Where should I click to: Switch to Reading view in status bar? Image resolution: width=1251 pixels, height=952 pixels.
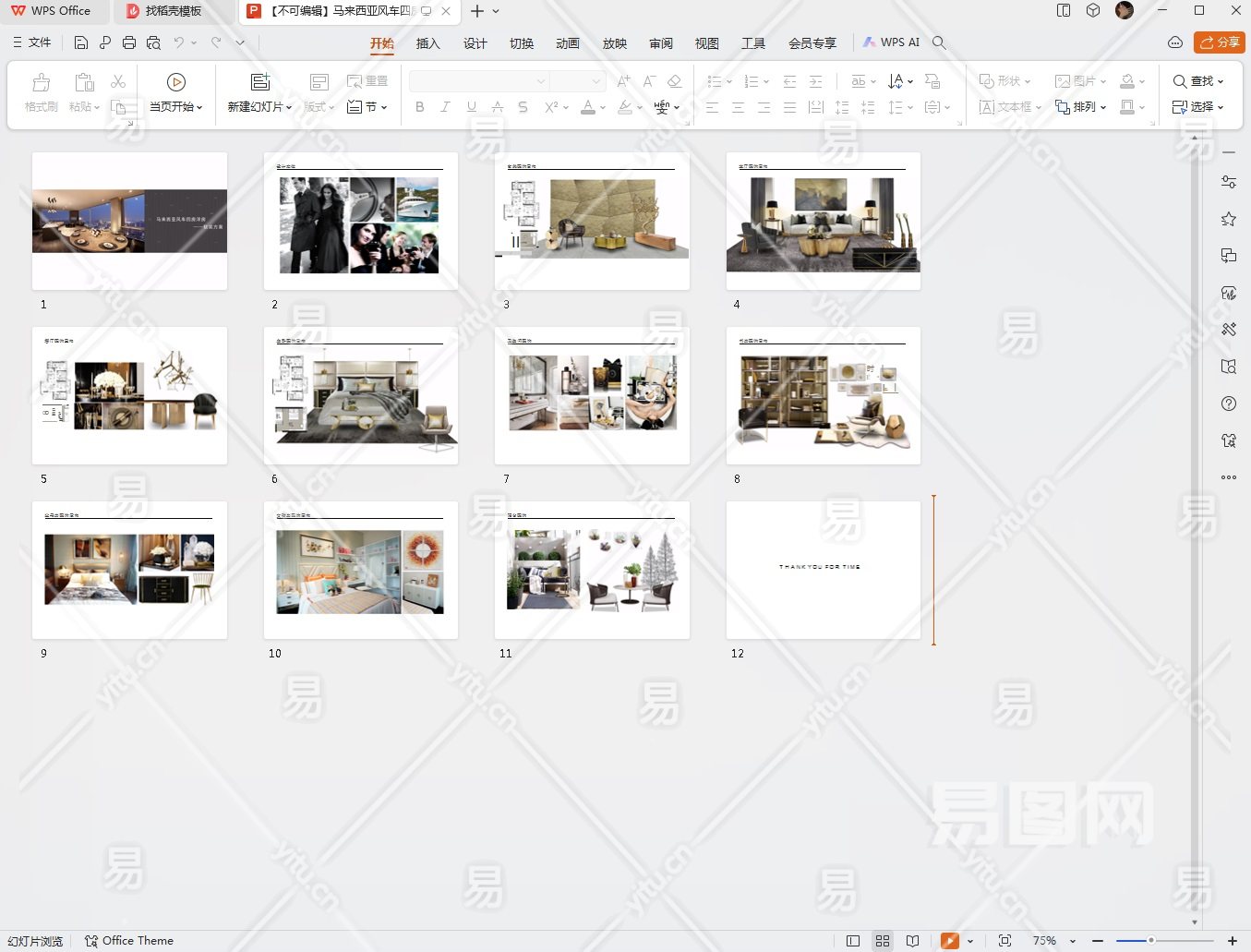[912, 941]
